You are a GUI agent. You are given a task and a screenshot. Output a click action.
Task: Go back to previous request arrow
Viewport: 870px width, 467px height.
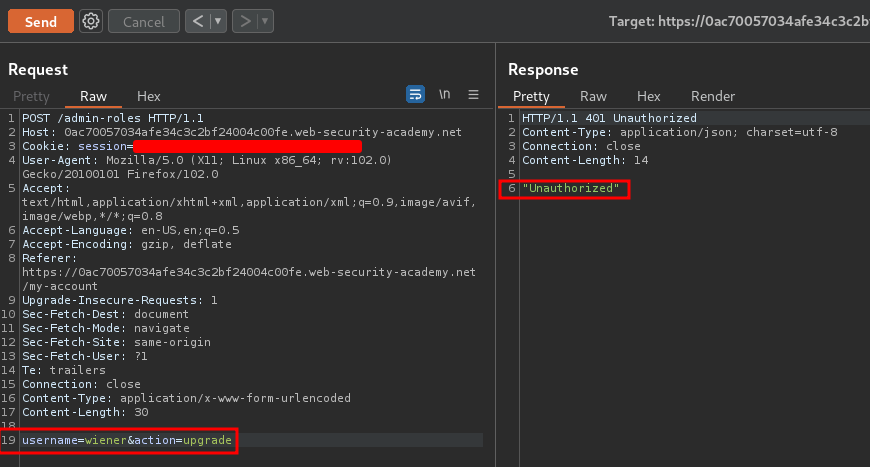coord(198,21)
